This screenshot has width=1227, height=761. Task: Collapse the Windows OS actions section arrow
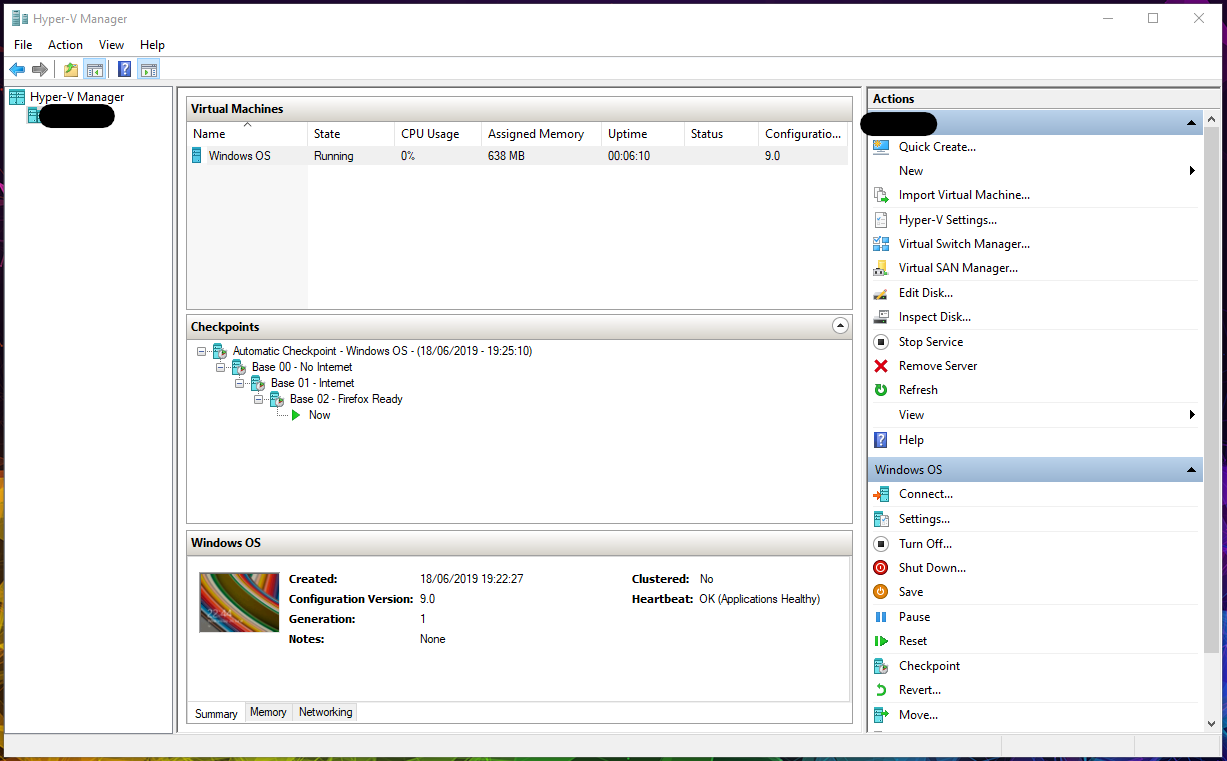(1191, 470)
